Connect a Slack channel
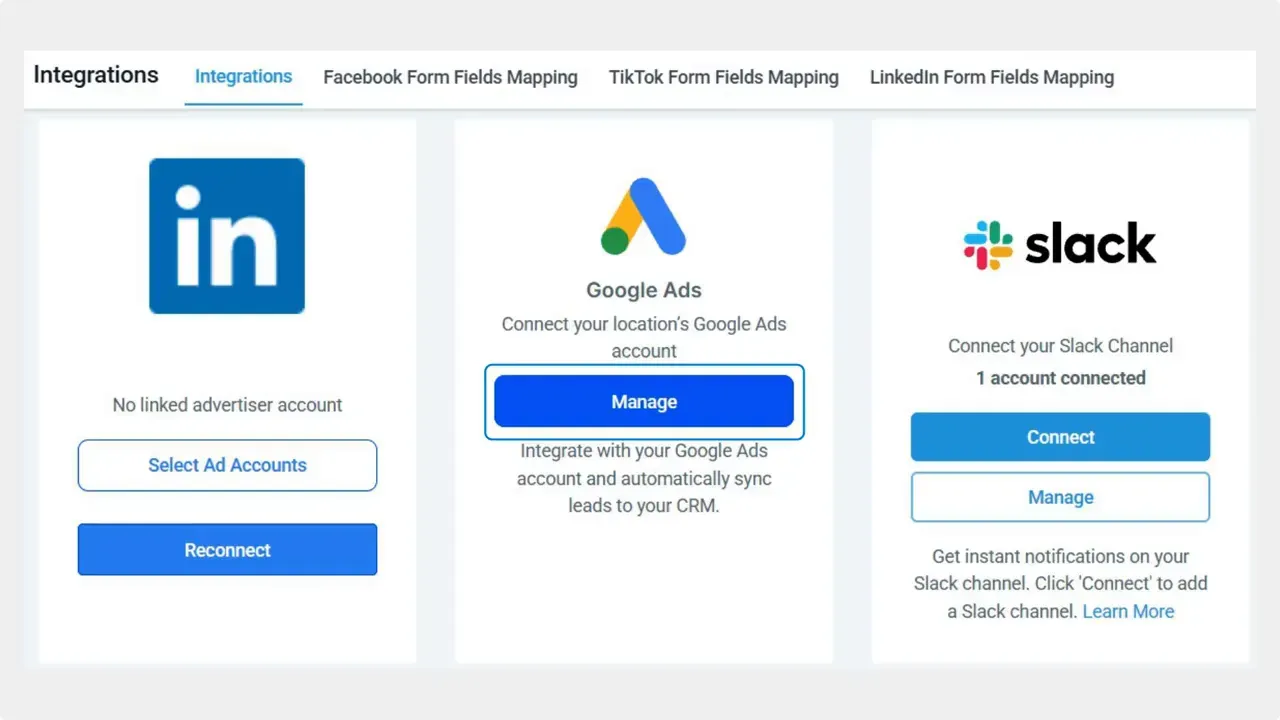 1060,436
